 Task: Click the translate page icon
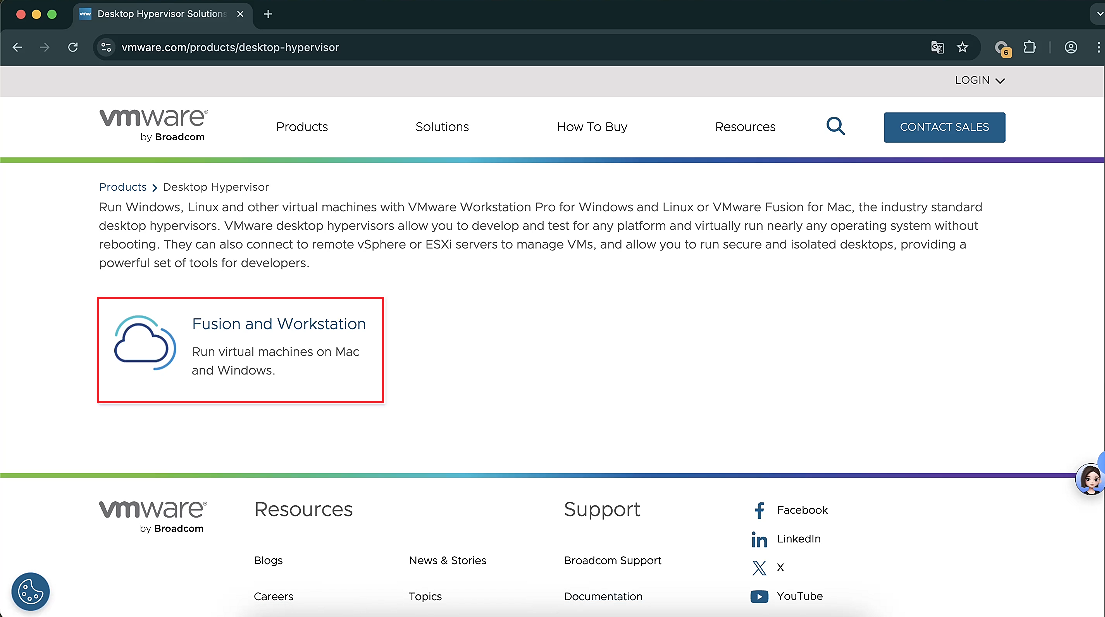[937, 47]
